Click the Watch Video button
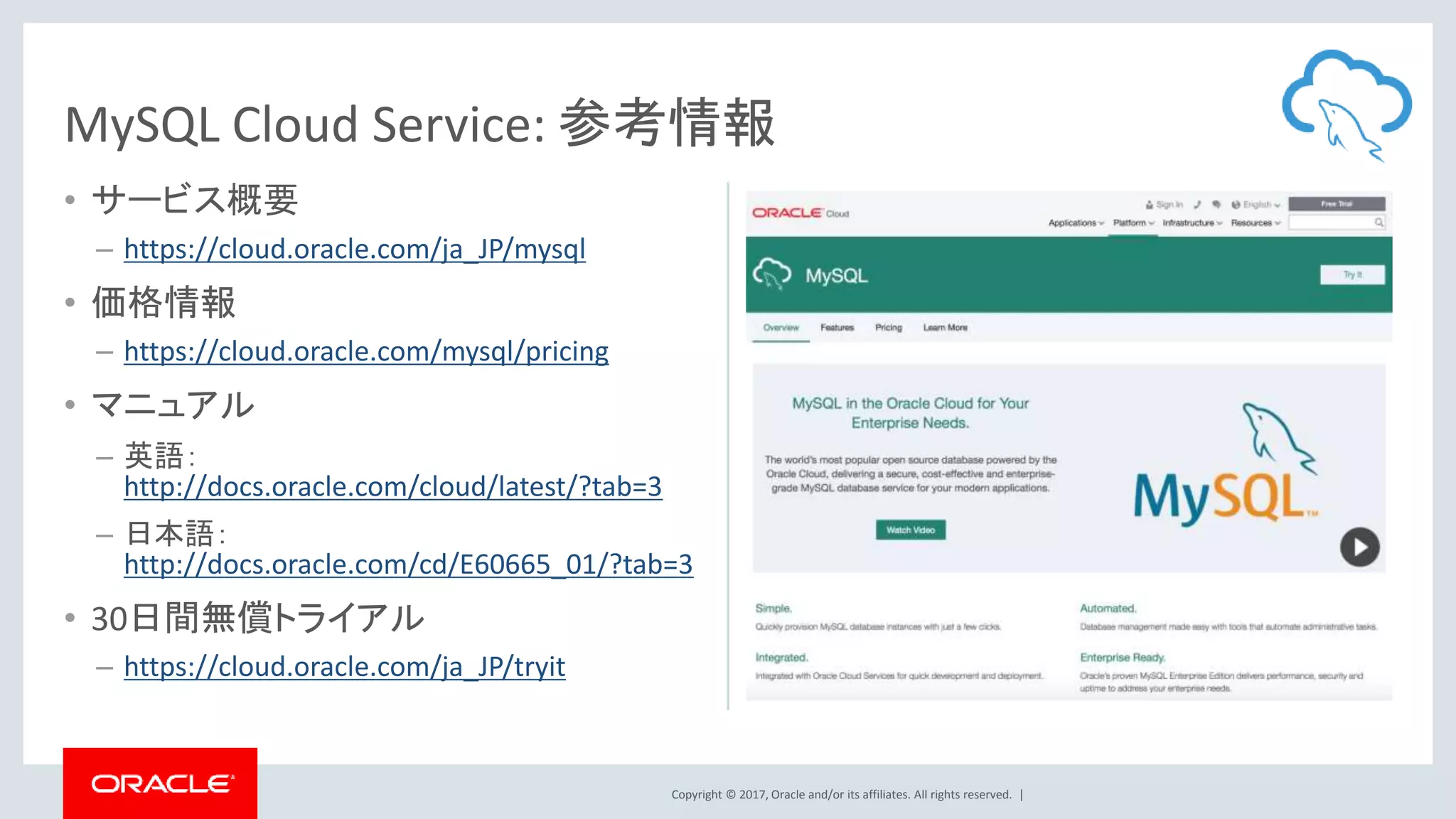Screen dimensions: 1456x819 click(x=911, y=530)
